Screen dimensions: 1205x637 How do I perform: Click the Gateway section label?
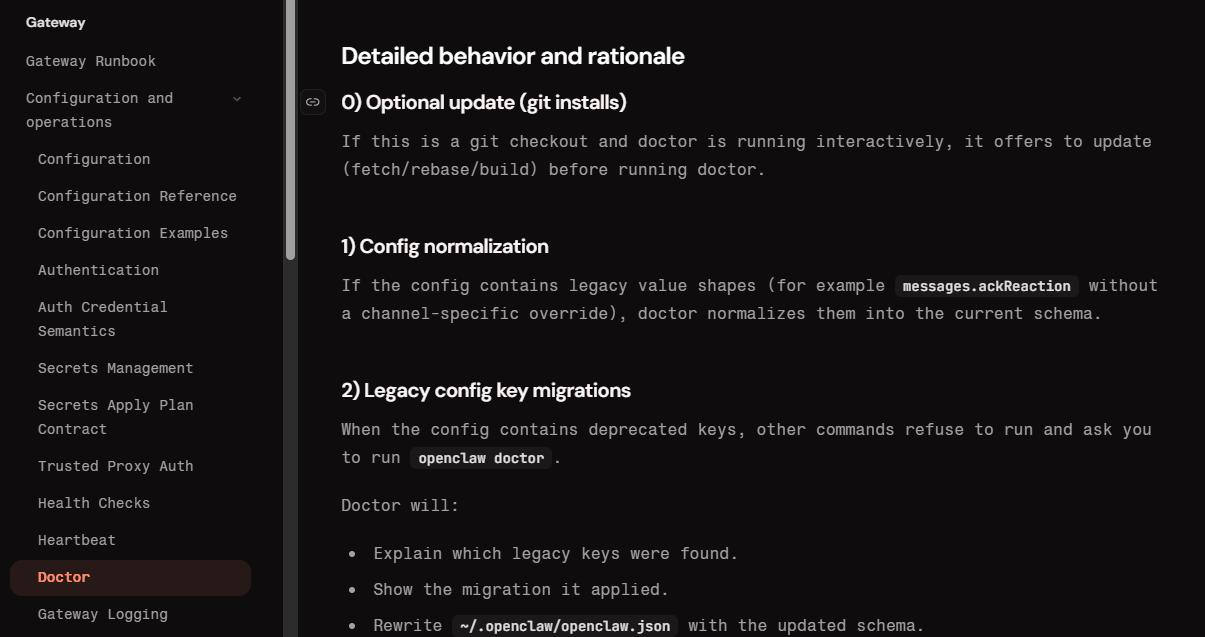pos(56,22)
